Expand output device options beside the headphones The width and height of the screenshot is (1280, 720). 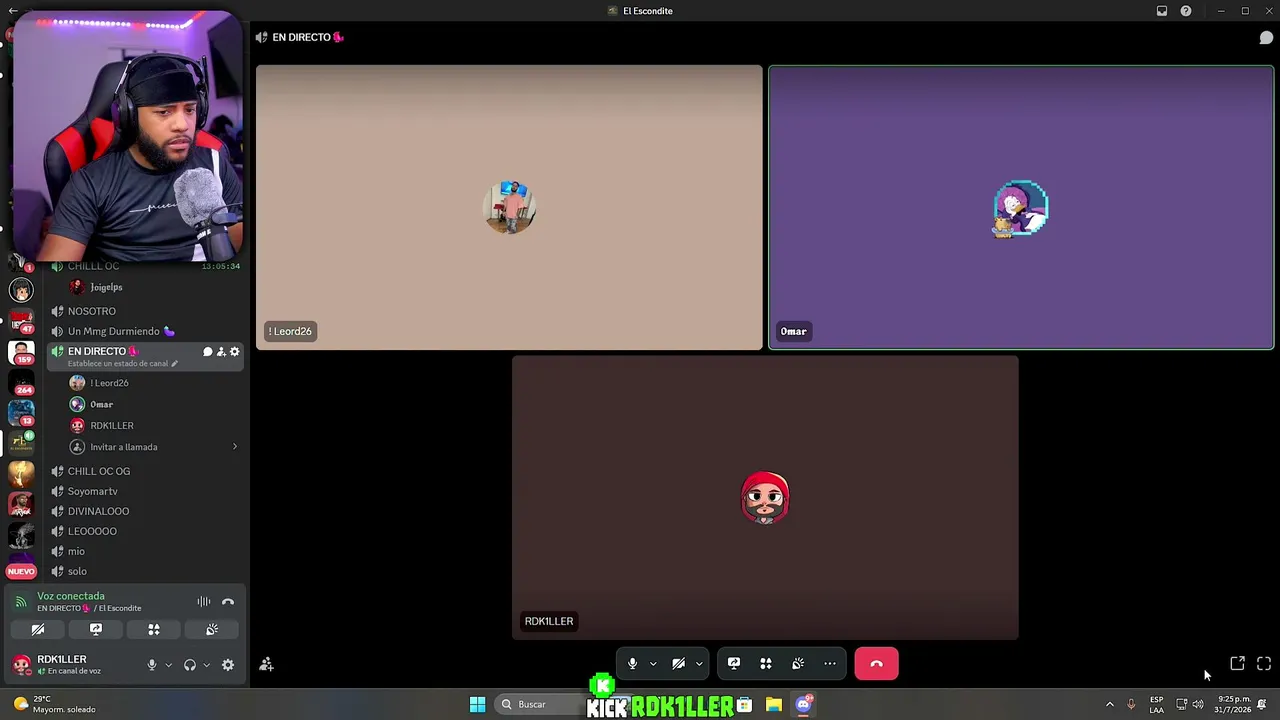206,665
